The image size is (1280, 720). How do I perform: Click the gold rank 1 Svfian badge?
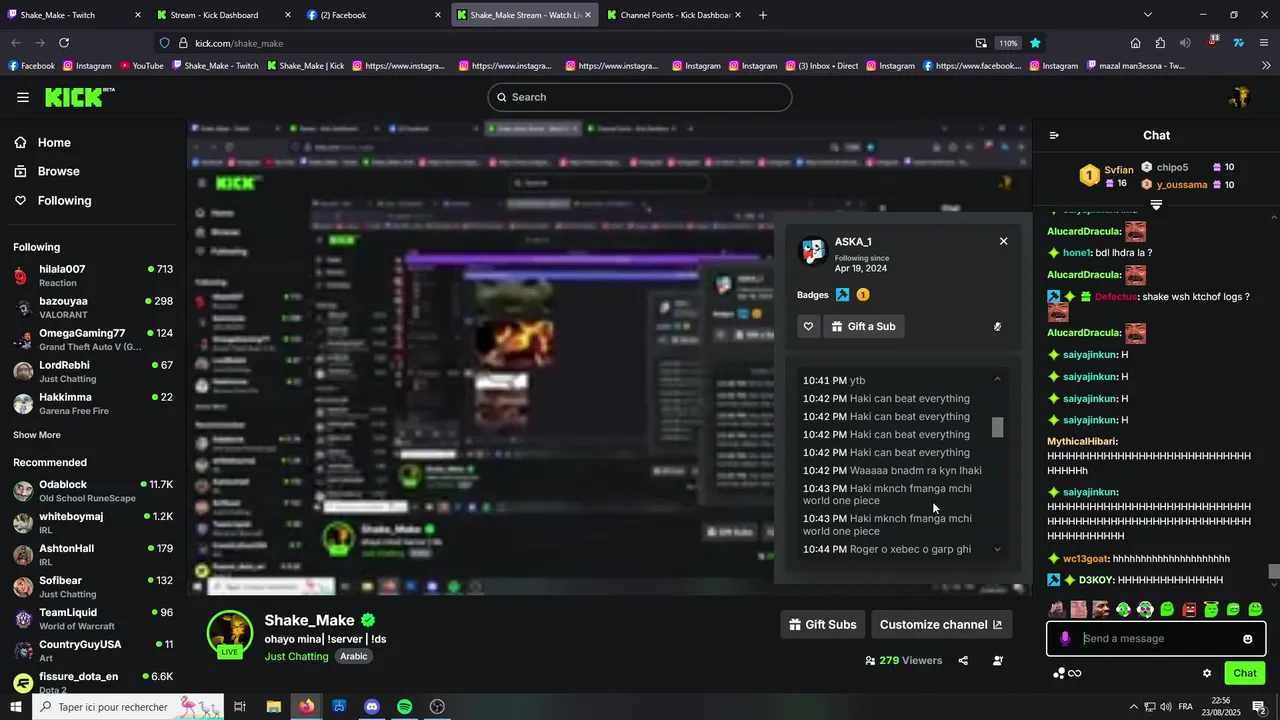point(1089,176)
